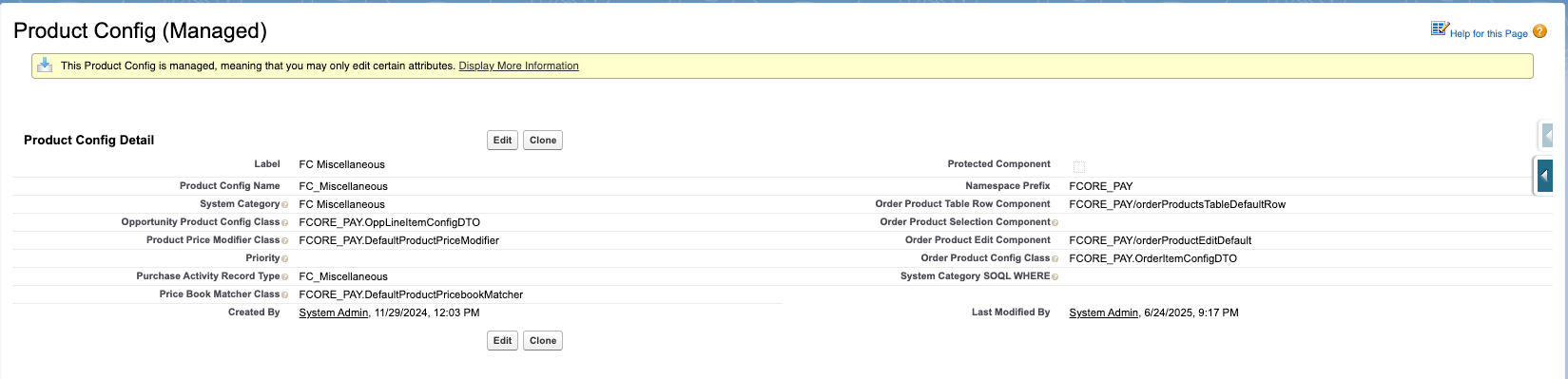This screenshot has width=1568, height=379.
Task: Click FCORE_PAY/orderProductEditDefault value
Action: point(1160,240)
